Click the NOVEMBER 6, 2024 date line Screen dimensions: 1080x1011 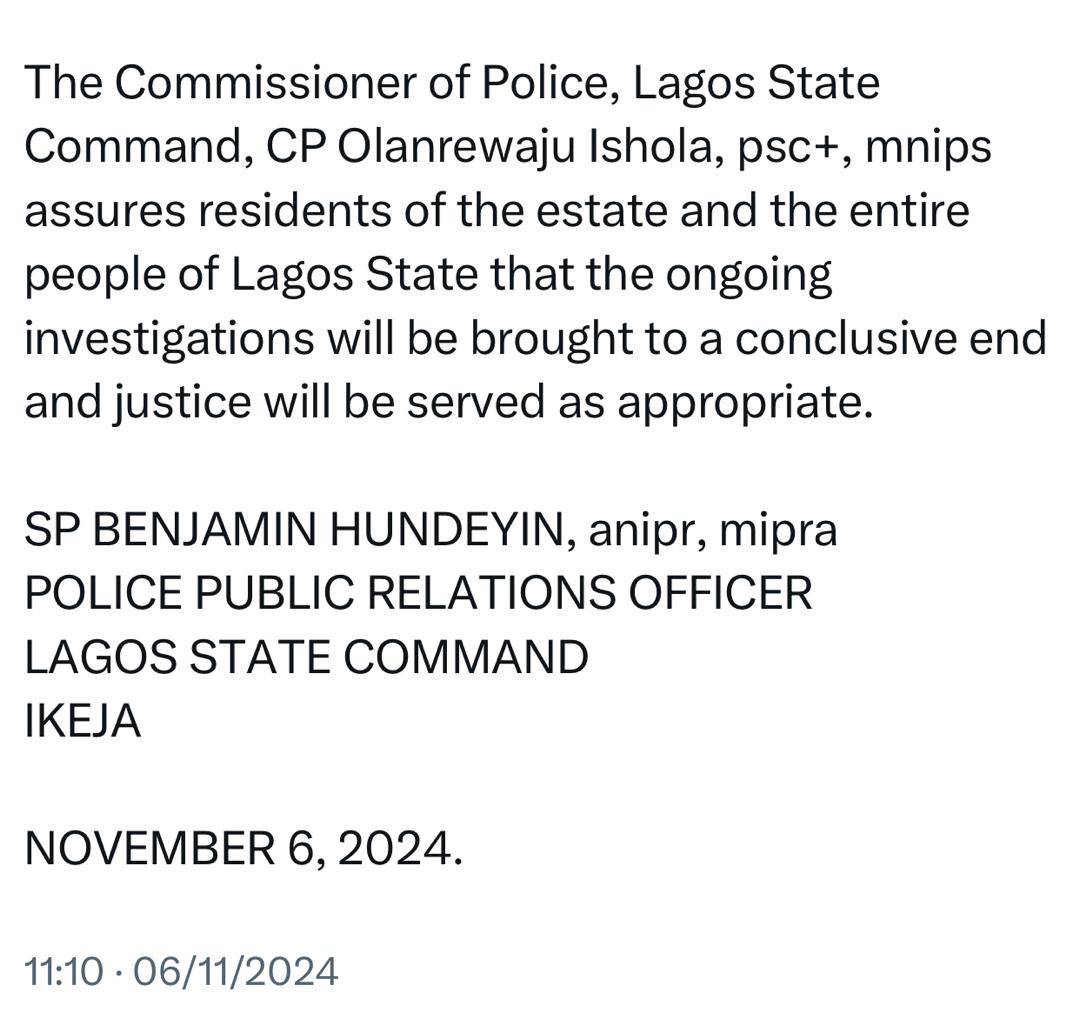[x=243, y=849]
